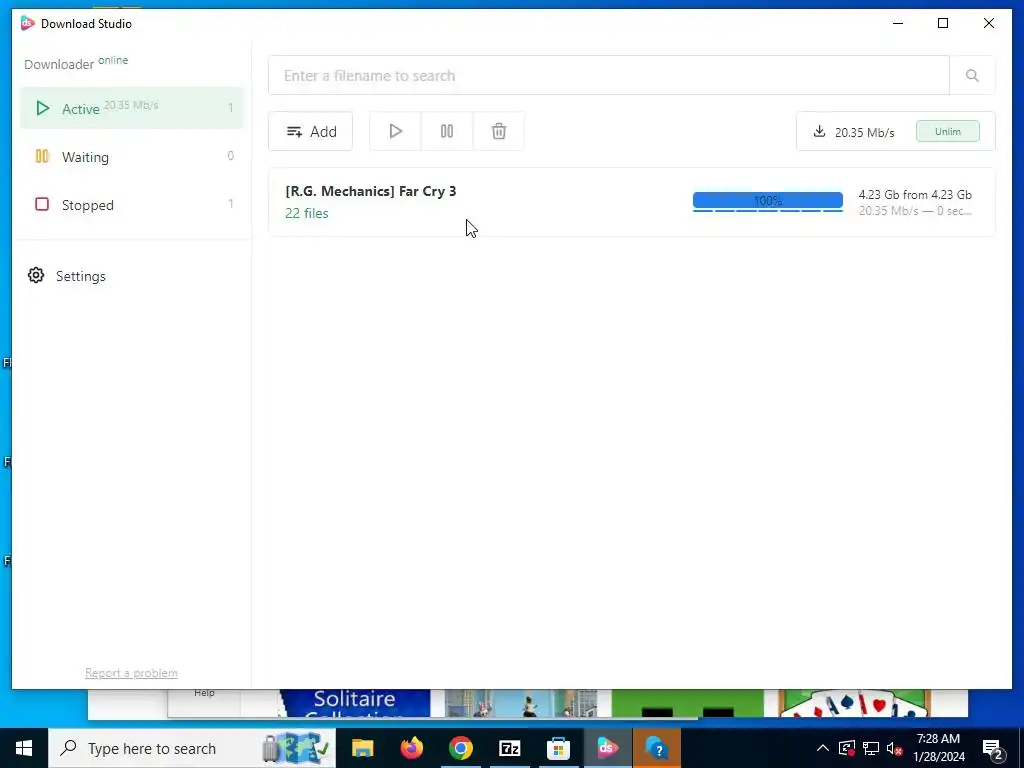
Task: Click the network tray icon
Action: tap(871, 748)
